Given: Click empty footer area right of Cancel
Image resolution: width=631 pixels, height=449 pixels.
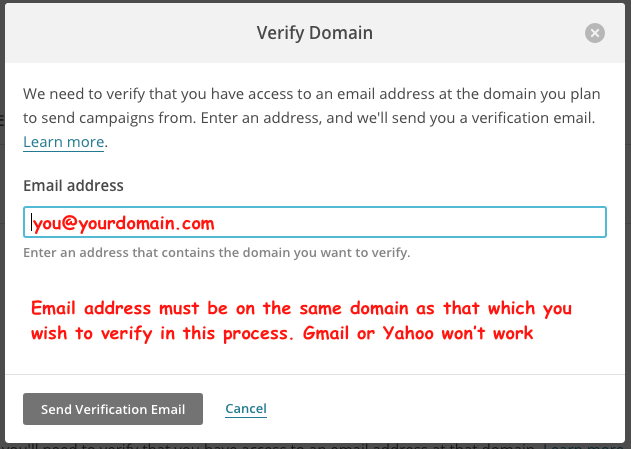Looking at the screenshot, I should click(443, 409).
